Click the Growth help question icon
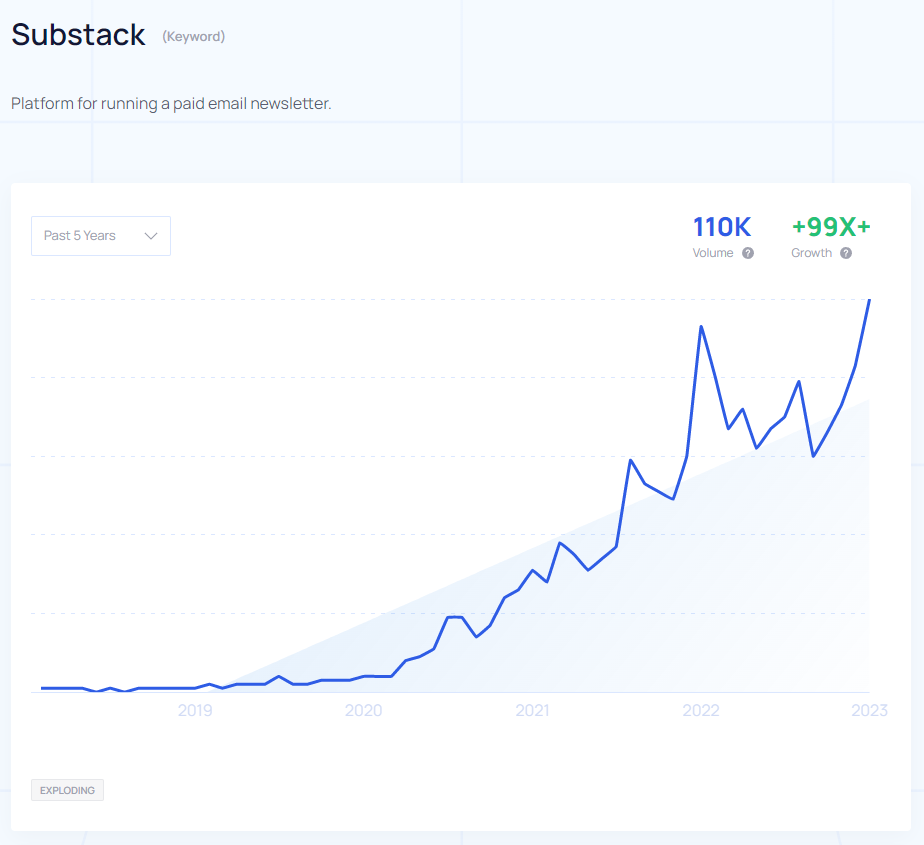This screenshot has width=924, height=845. click(x=846, y=253)
